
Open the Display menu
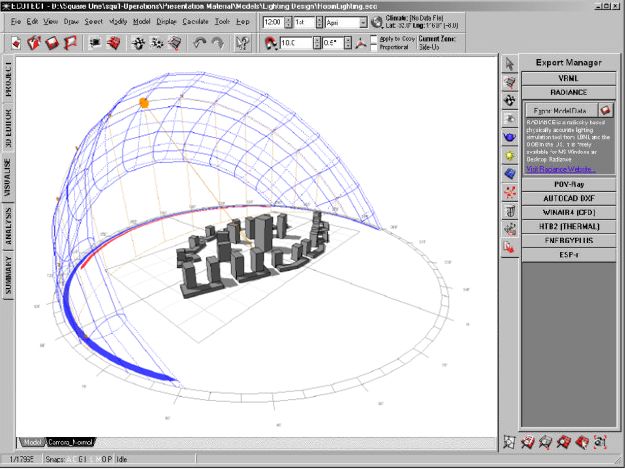(166, 22)
